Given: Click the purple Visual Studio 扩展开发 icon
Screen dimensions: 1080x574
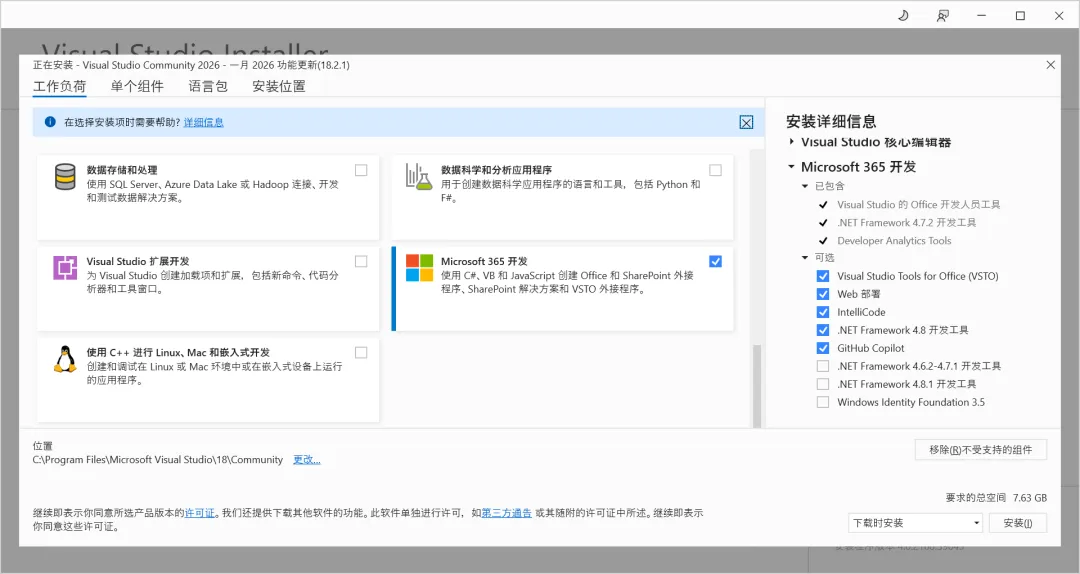Looking at the screenshot, I should [65, 267].
